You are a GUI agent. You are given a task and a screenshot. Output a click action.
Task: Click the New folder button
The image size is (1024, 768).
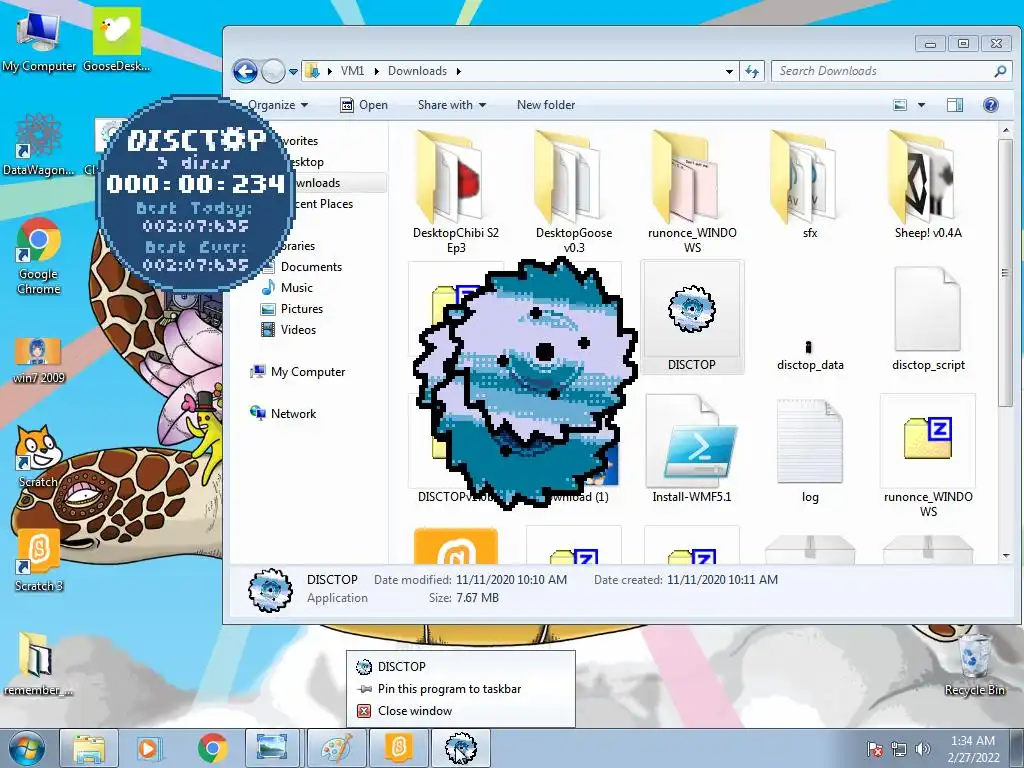click(x=546, y=104)
